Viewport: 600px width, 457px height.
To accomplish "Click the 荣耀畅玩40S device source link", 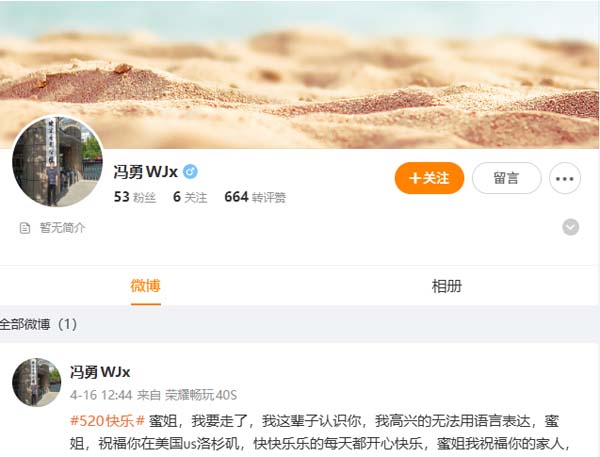I will [201, 395].
